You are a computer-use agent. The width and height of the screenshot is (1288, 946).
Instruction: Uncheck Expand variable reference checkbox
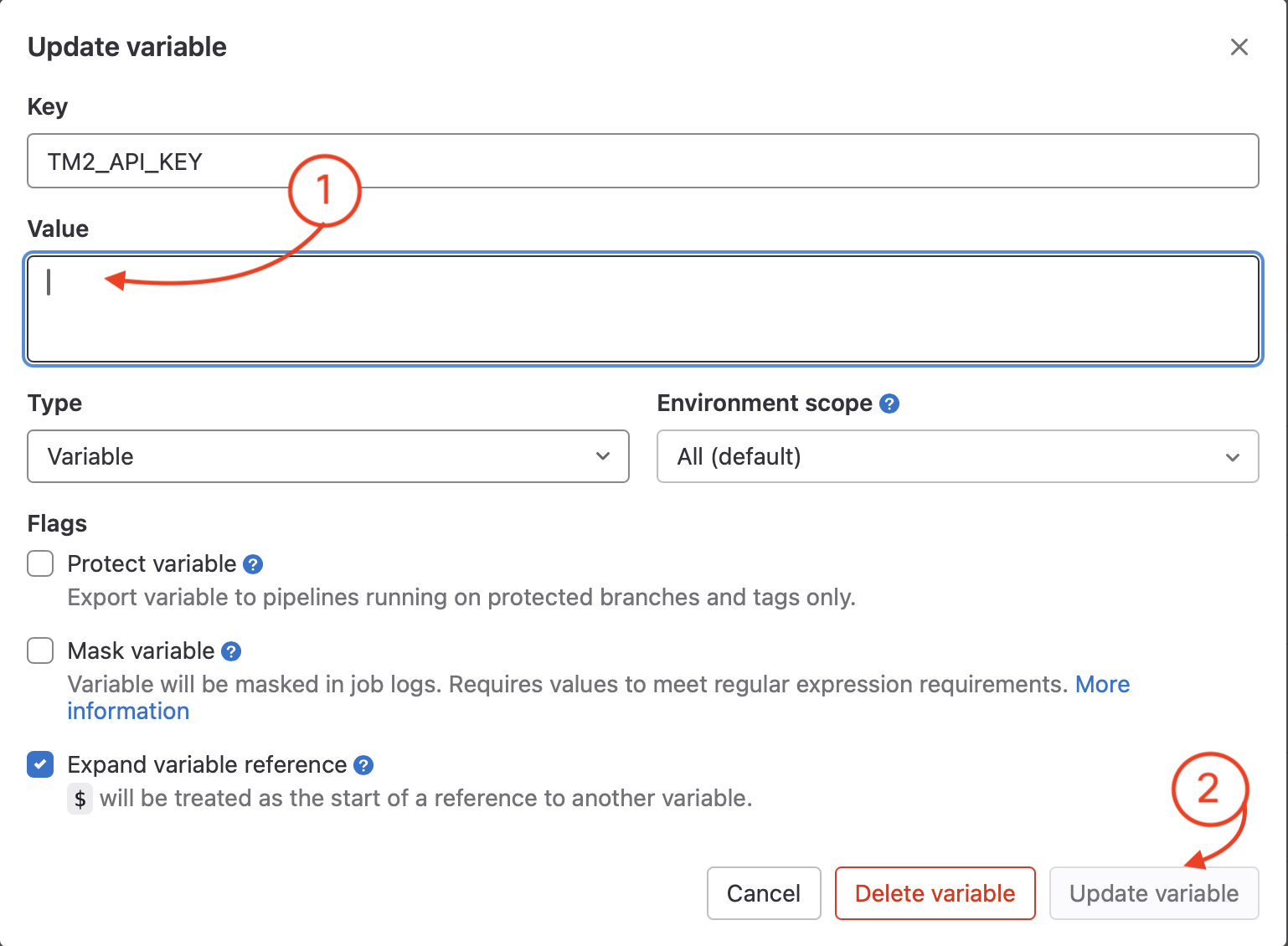click(40, 765)
